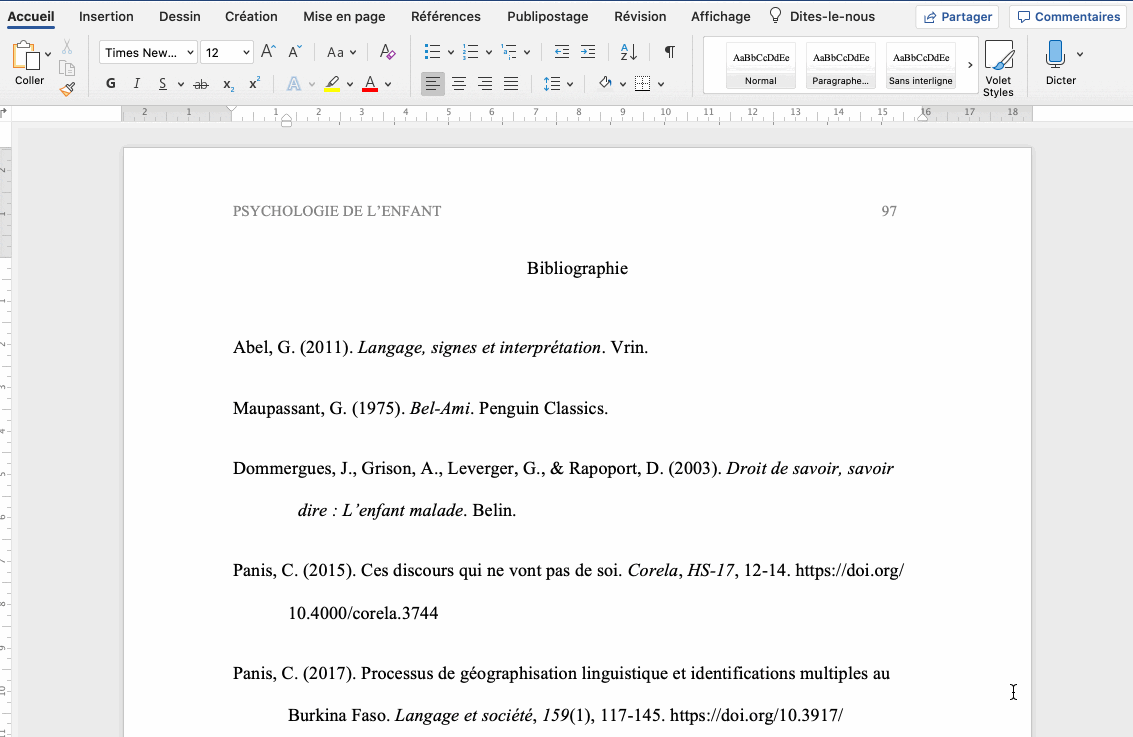Viewport: 1133px width, 737px height.
Task: Toggle italic I formatting
Action: click(137, 84)
